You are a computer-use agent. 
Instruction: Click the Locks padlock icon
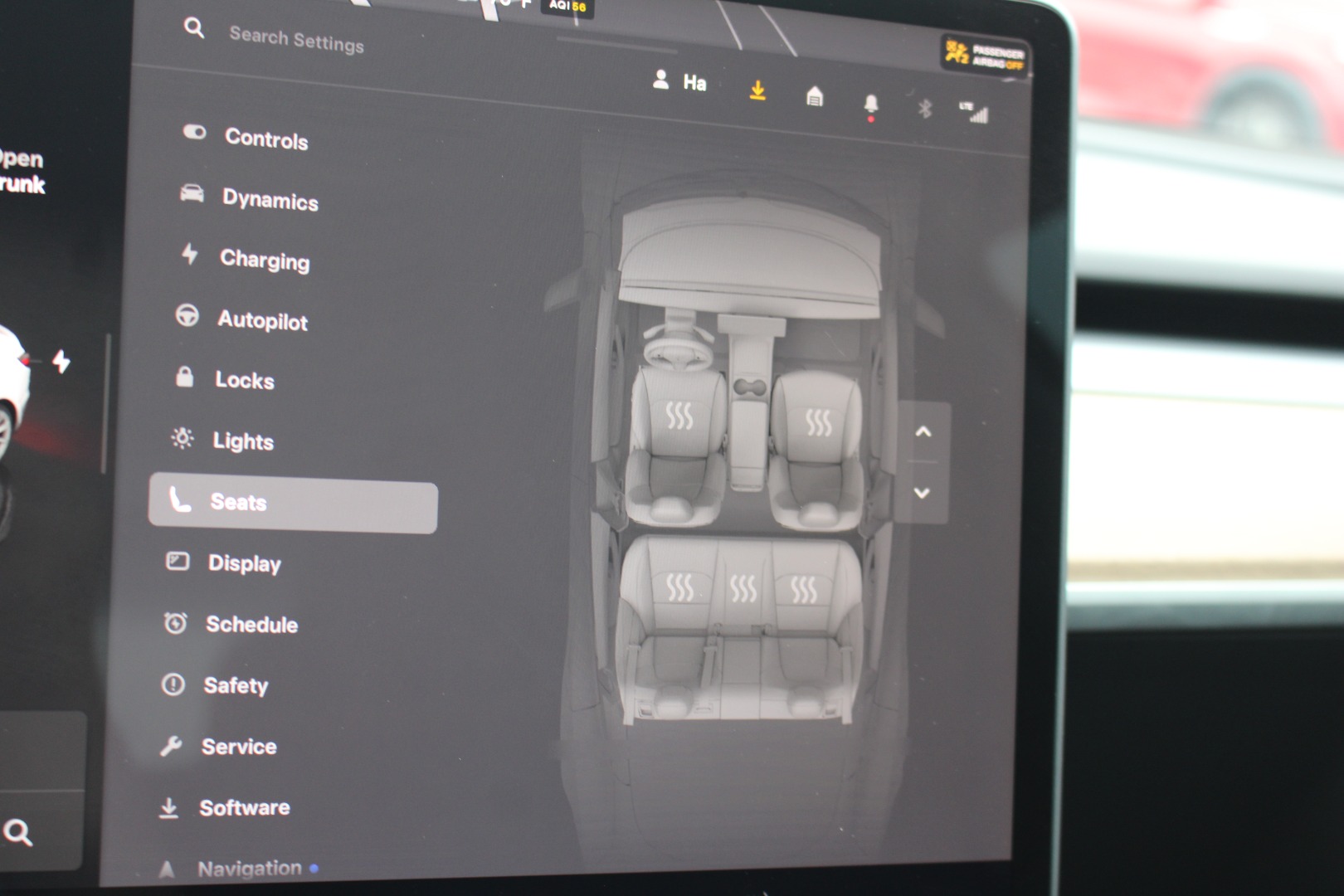(x=184, y=376)
